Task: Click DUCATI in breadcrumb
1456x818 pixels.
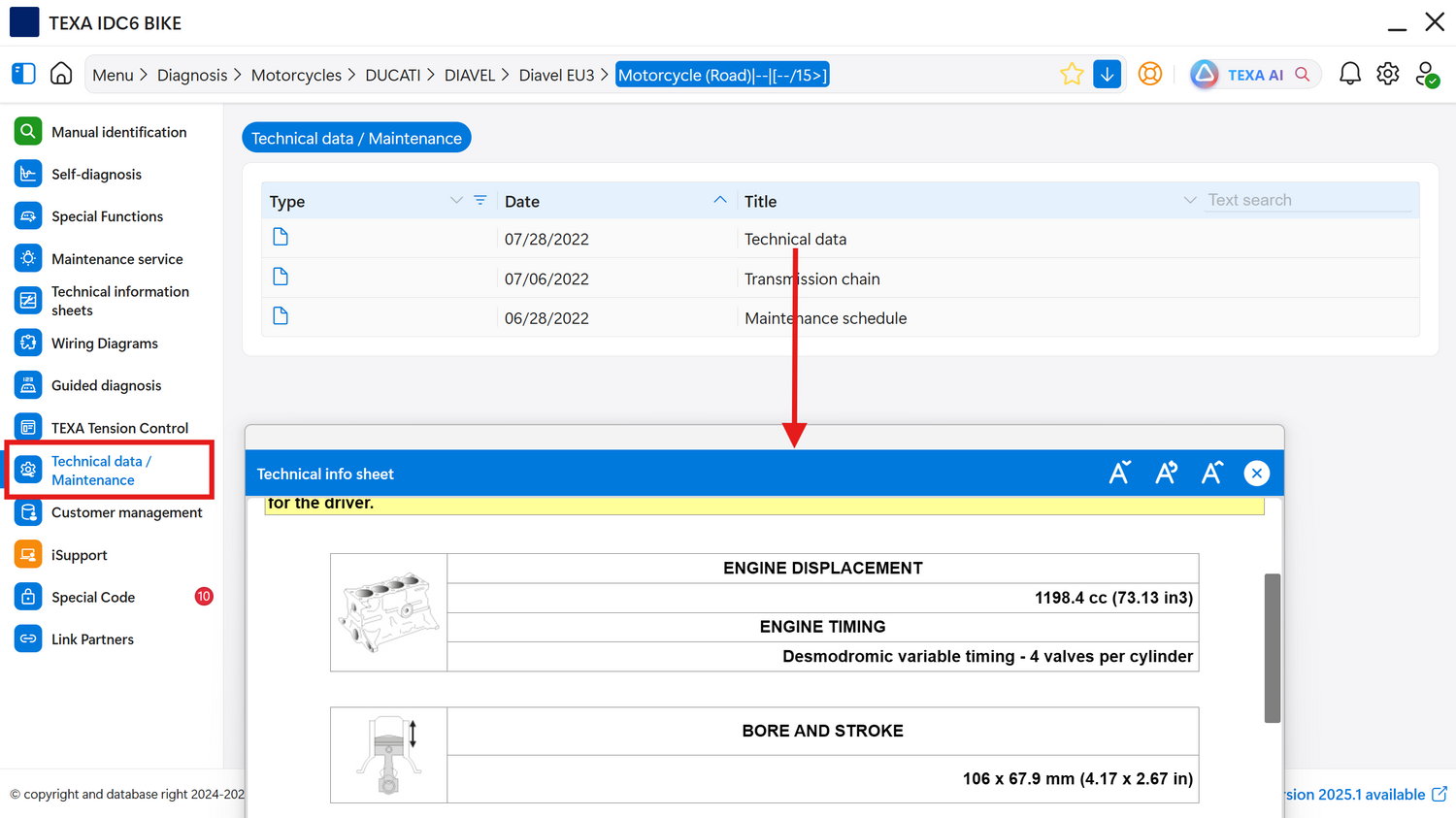Action: [393, 75]
